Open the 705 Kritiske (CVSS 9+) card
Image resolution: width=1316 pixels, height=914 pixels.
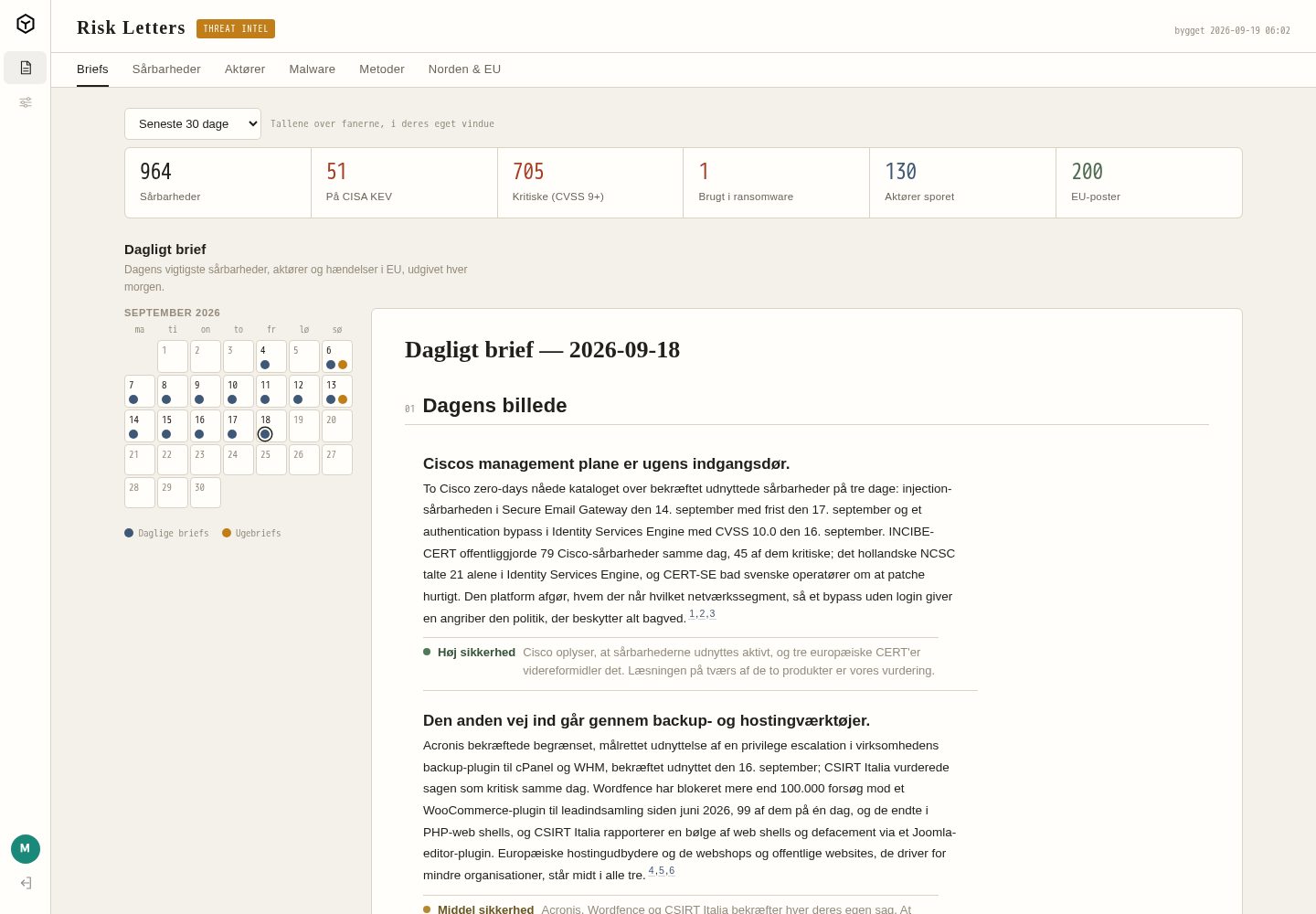590,183
